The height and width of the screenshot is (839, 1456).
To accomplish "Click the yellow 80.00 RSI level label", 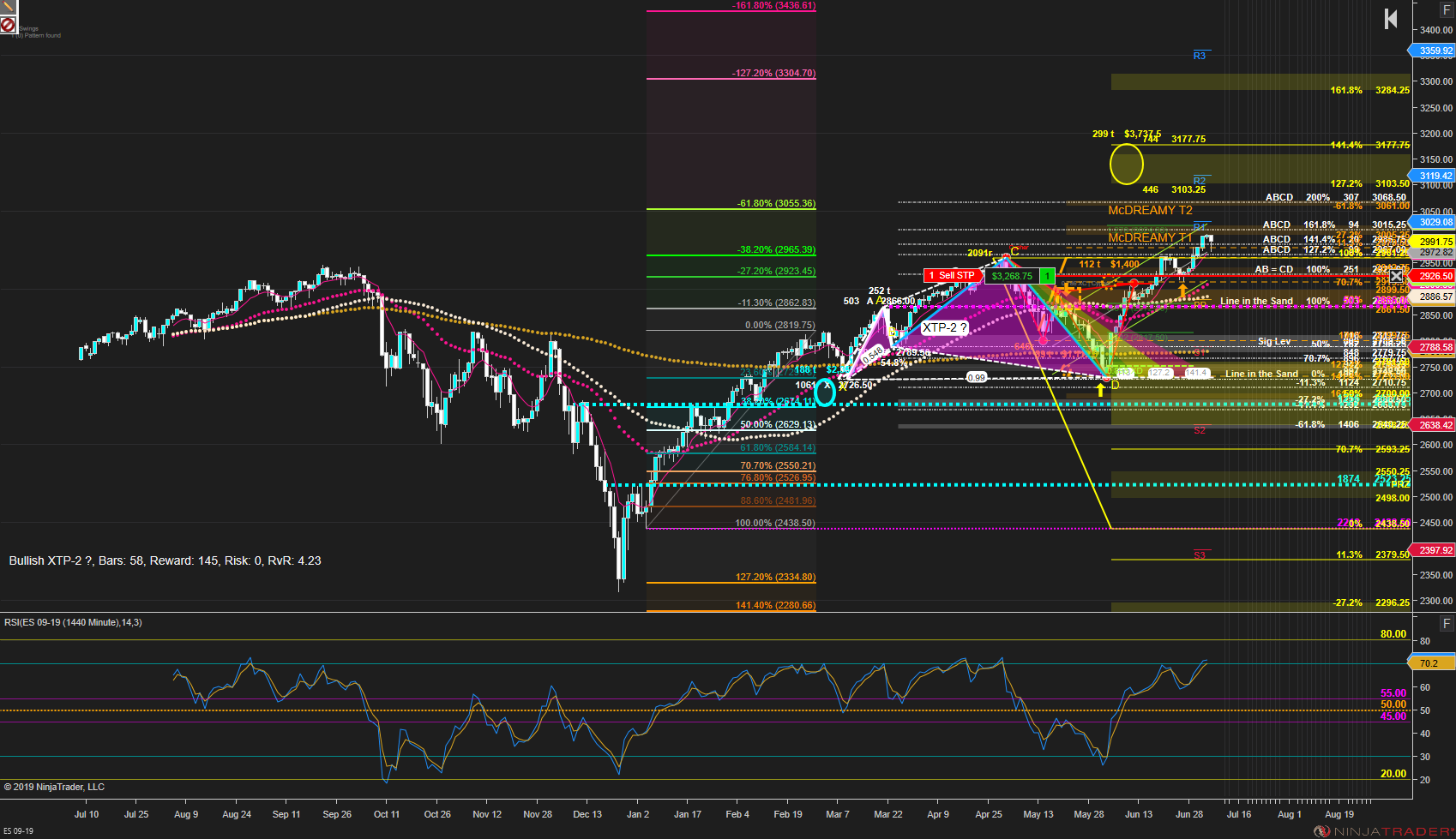I will 1393,634.
